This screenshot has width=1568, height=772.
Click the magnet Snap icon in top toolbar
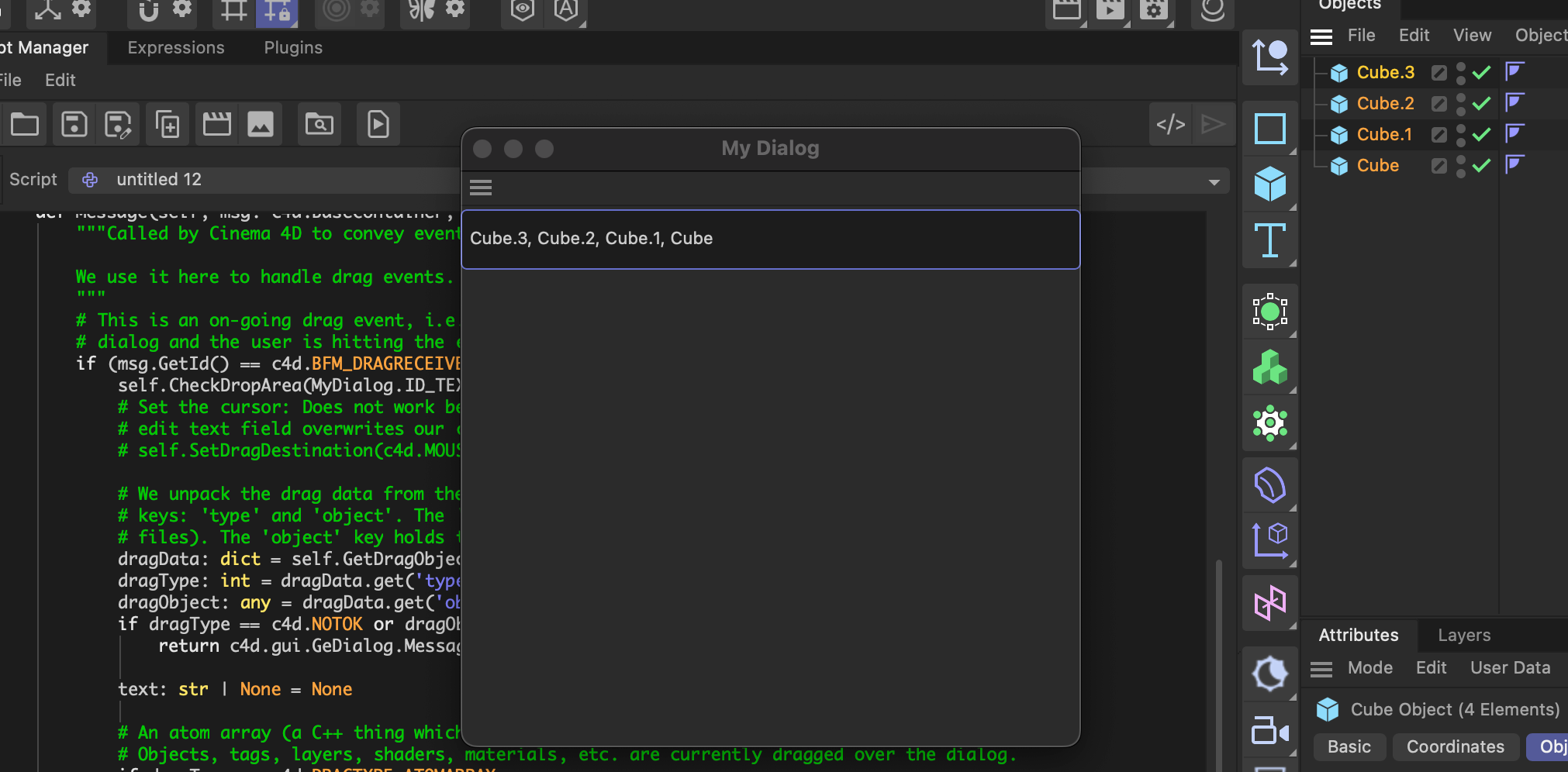pyautogui.click(x=148, y=10)
